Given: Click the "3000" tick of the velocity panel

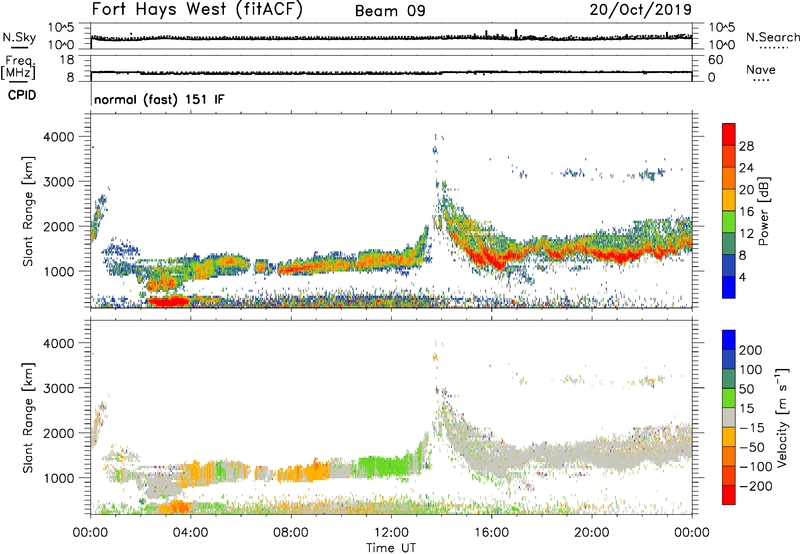Looking at the screenshot, I should point(58,388).
